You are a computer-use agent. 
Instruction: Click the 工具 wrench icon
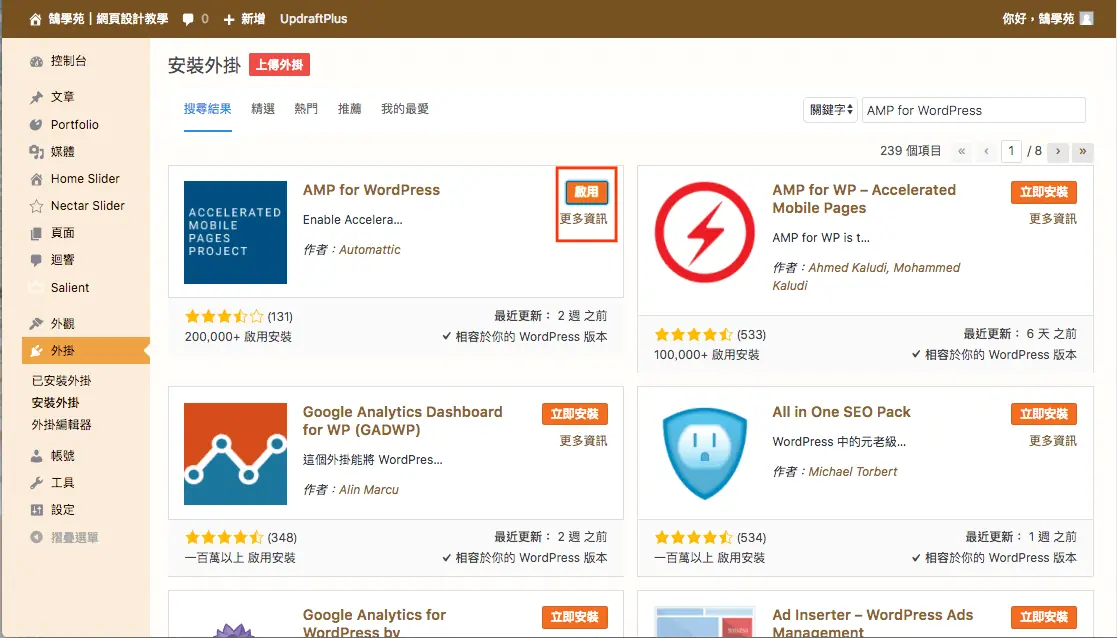pos(36,483)
